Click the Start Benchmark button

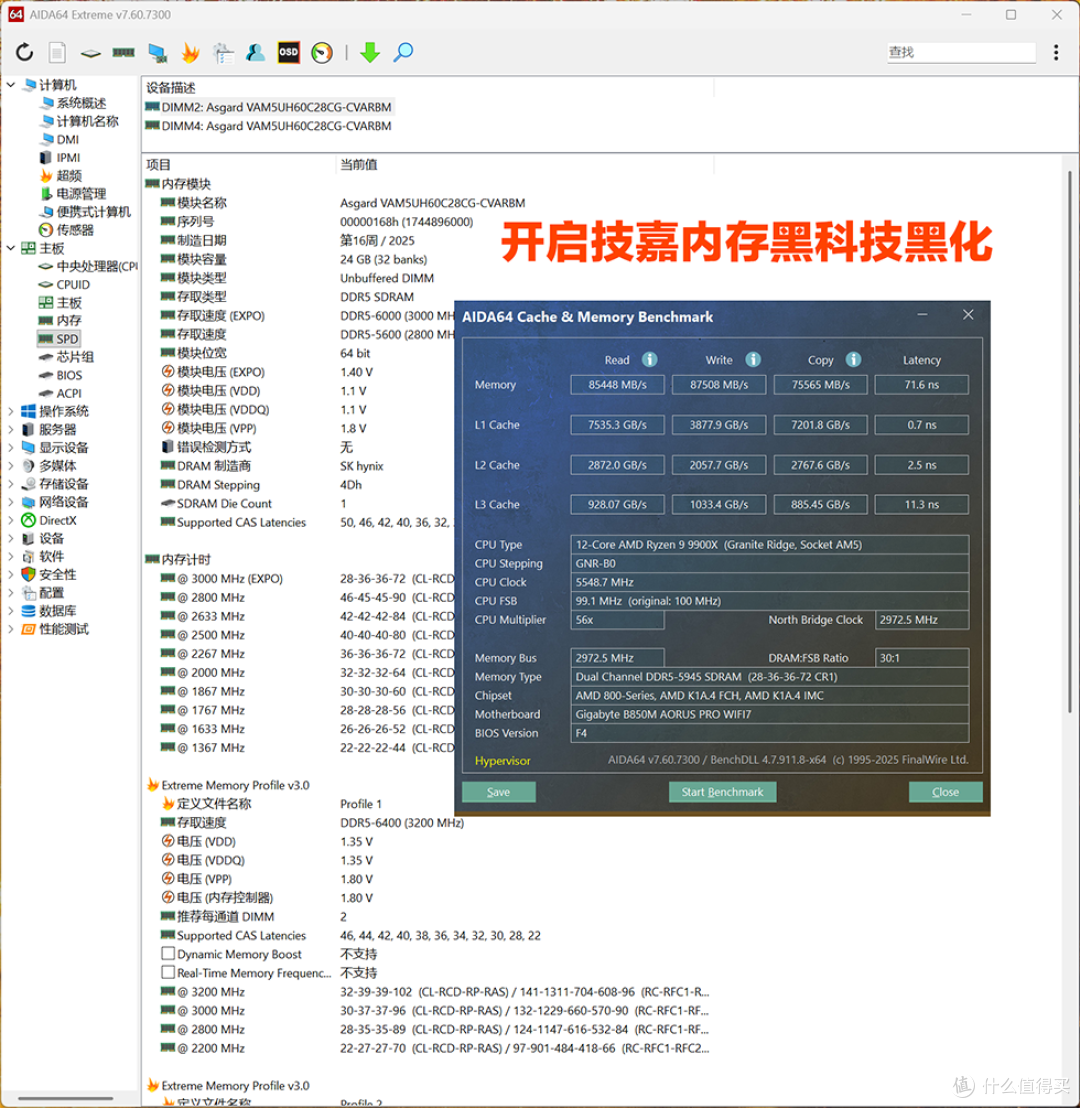click(x=722, y=791)
